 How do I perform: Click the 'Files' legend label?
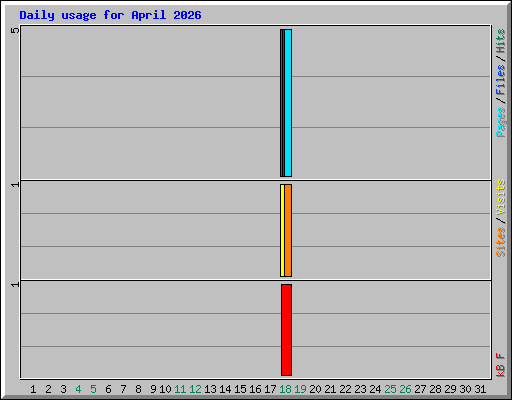(x=501, y=80)
